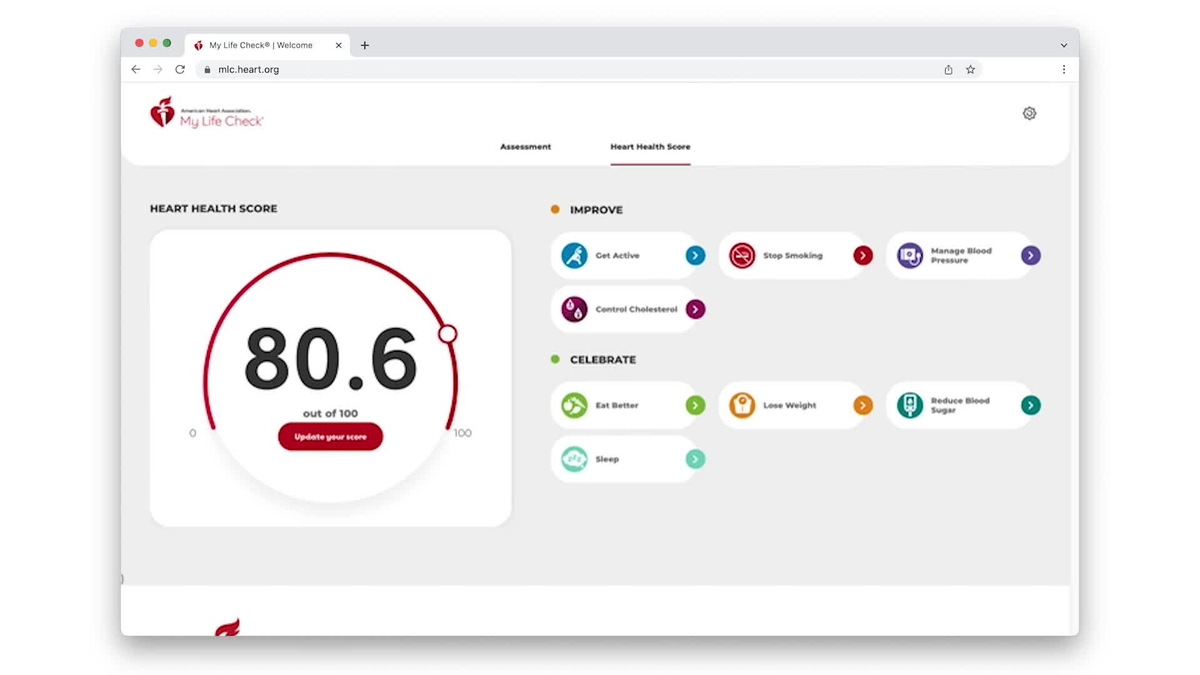Click the Manage Blood Pressure label text

point(961,255)
